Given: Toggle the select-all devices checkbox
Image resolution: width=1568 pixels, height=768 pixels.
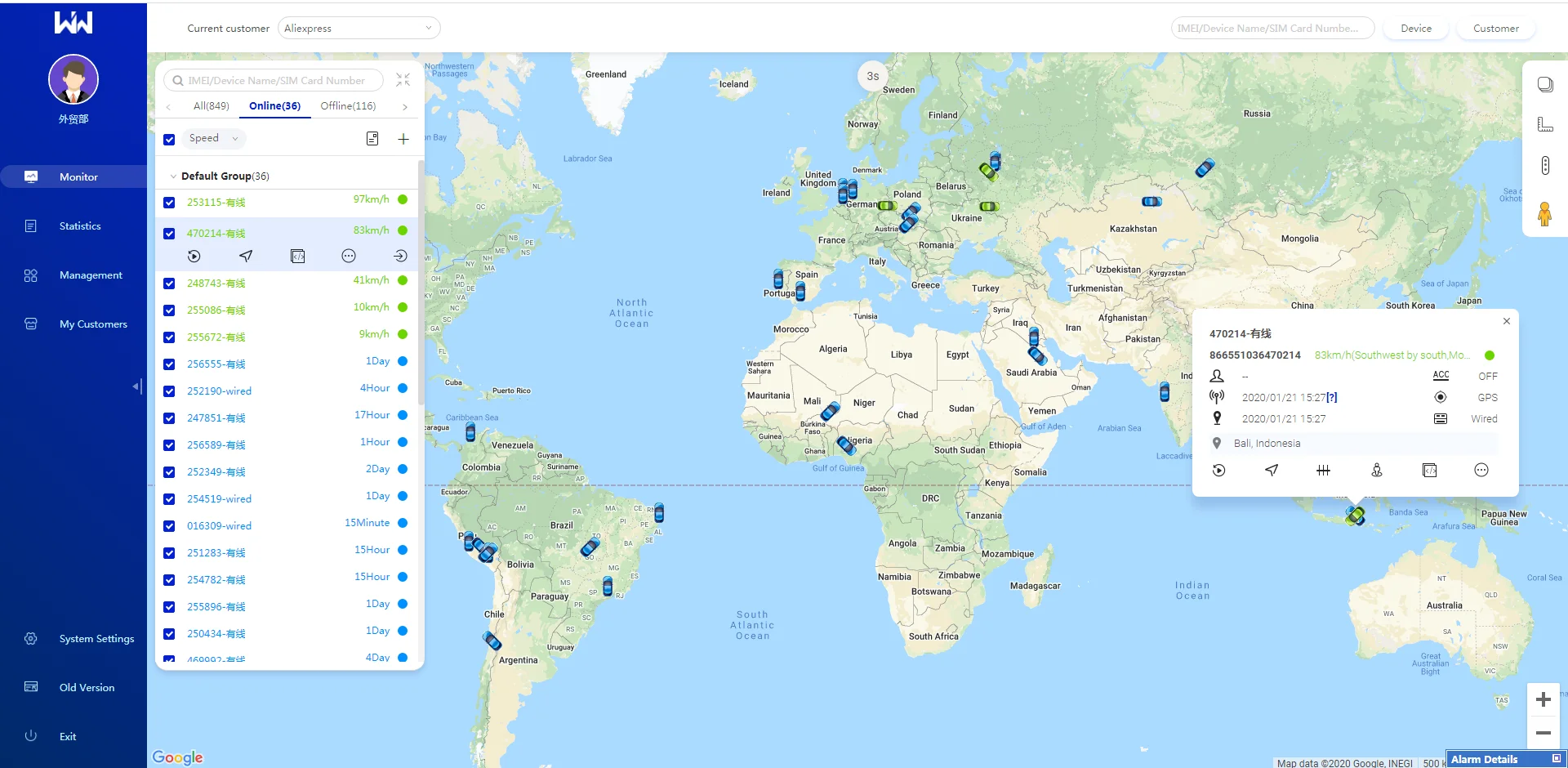Looking at the screenshot, I should pyautogui.click(x=169, y=140).
